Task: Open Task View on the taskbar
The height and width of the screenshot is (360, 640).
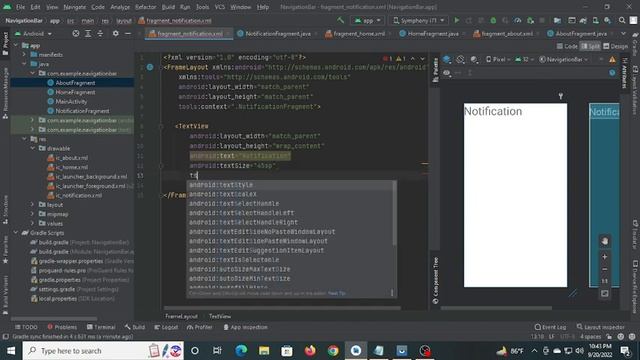Action: pyautogui.click(x=217, y=351)
